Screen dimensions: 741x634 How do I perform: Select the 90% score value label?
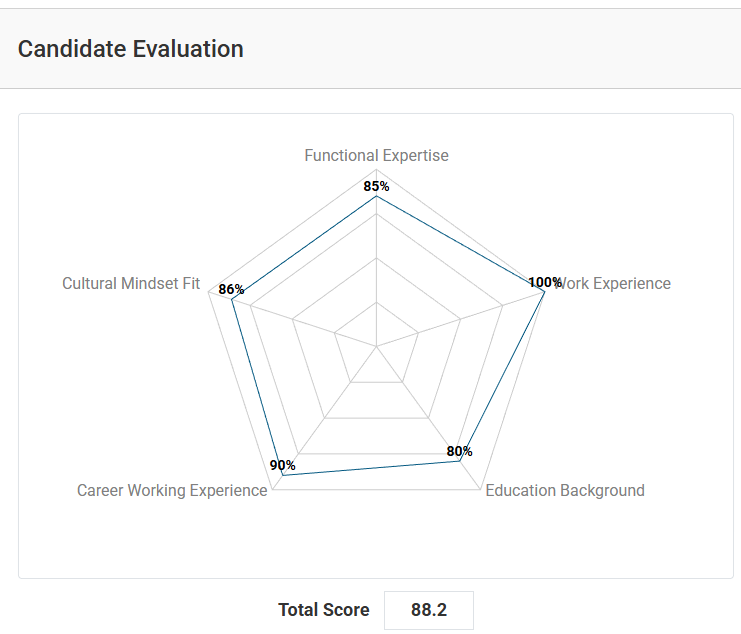pyautogui.click(x=283, y=466)
